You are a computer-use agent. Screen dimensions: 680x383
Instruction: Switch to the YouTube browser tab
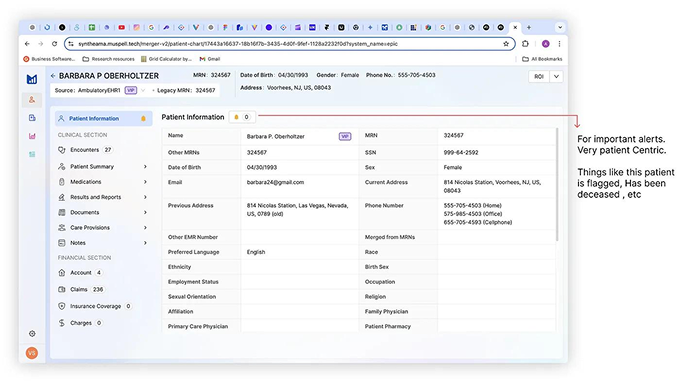(121, 27)
